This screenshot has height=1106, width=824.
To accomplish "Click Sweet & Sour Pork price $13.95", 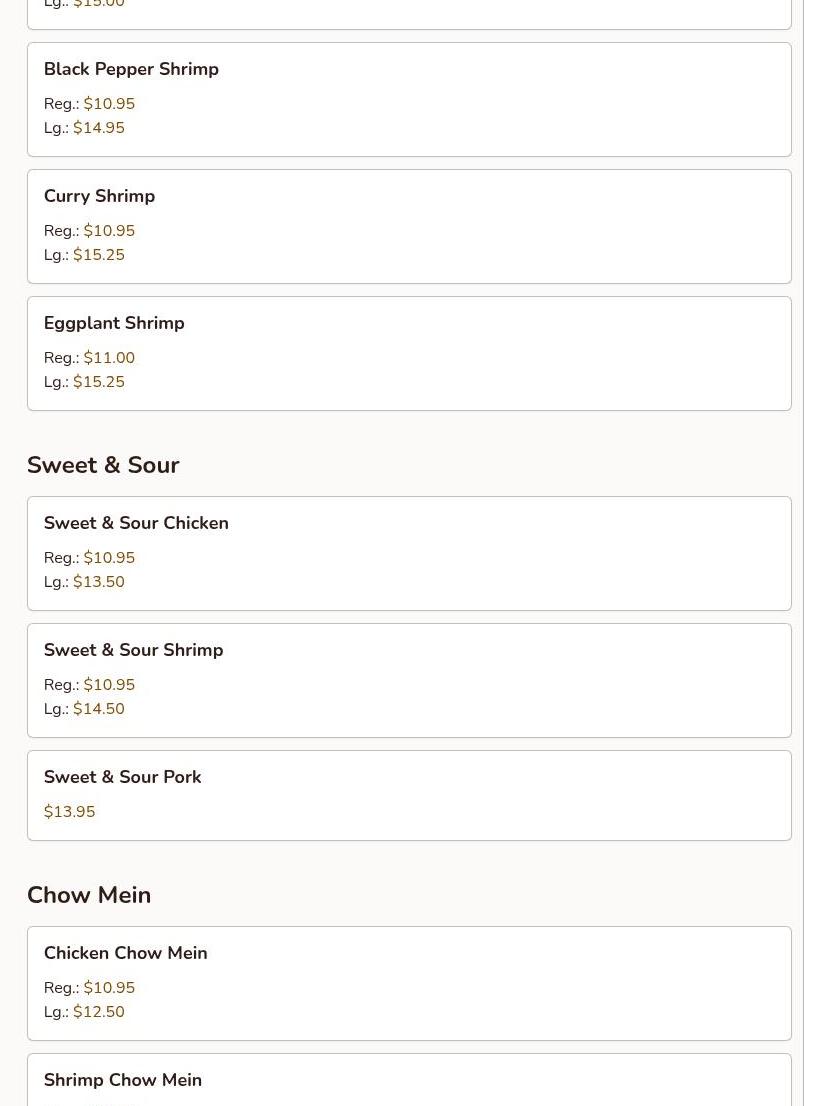I will pyautogui.click(x=69, y=812).
